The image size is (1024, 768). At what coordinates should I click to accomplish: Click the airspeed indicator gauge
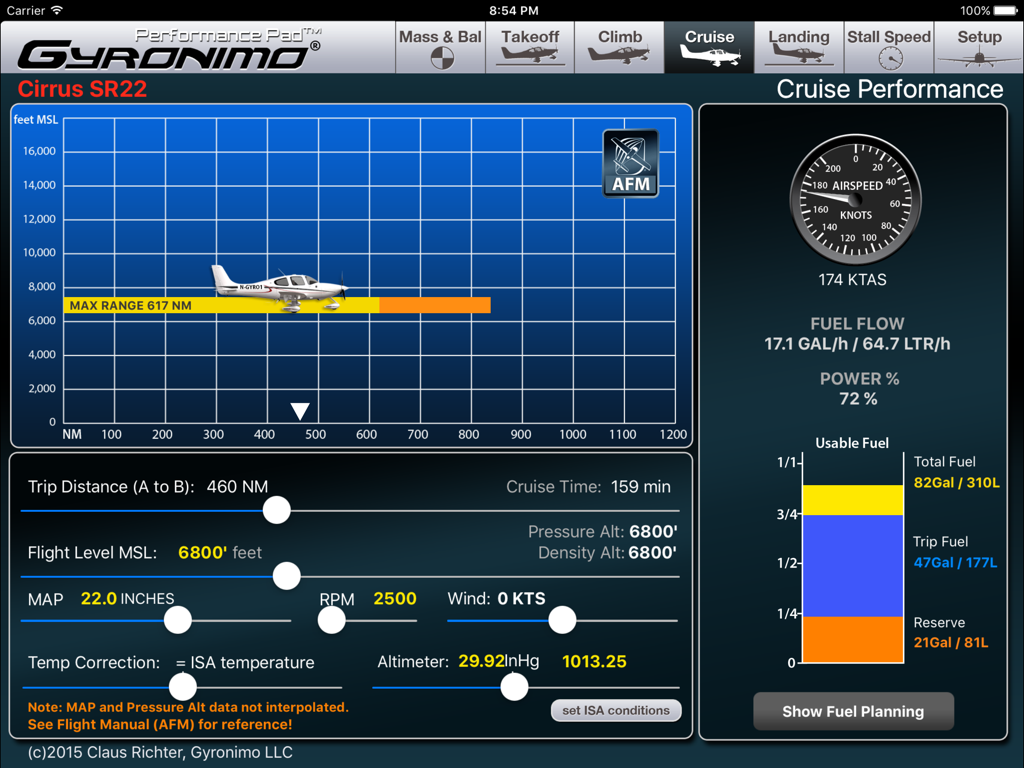pos(855,199)
